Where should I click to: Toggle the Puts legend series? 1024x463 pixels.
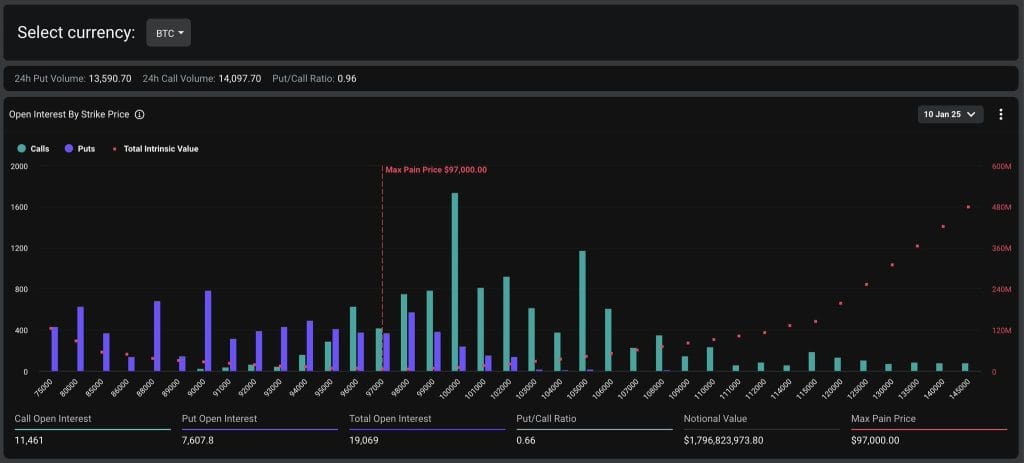(79, 149)
